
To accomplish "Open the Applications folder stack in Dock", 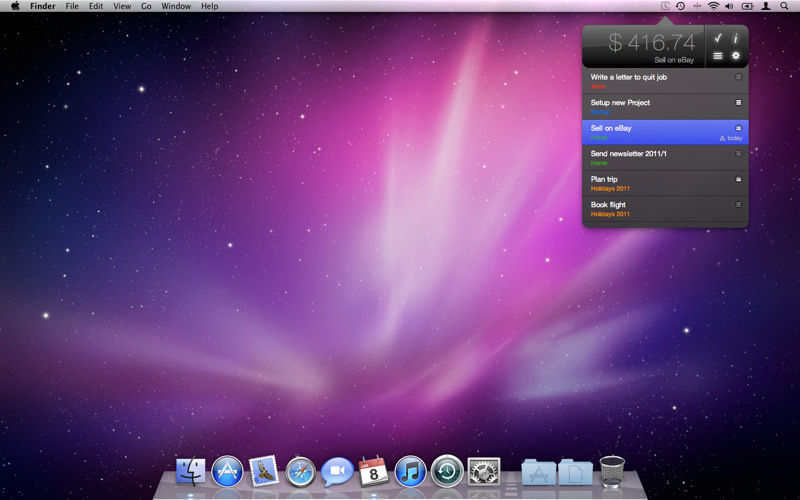I will point(539,472).
